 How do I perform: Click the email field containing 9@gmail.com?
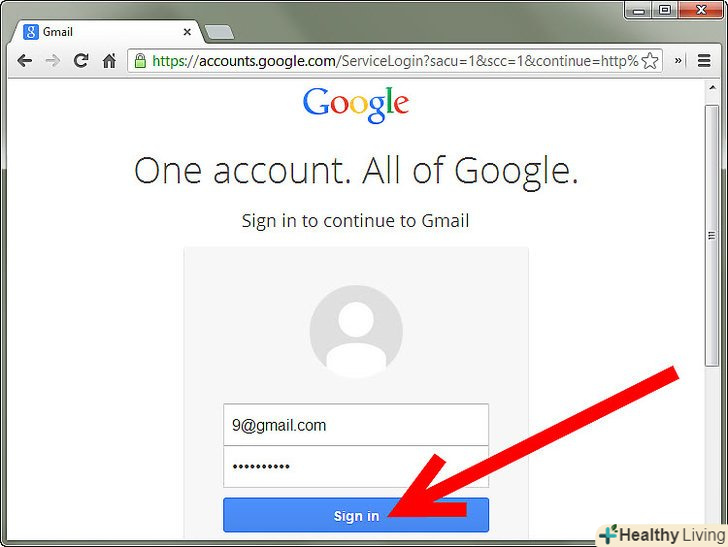coord(356,425)
